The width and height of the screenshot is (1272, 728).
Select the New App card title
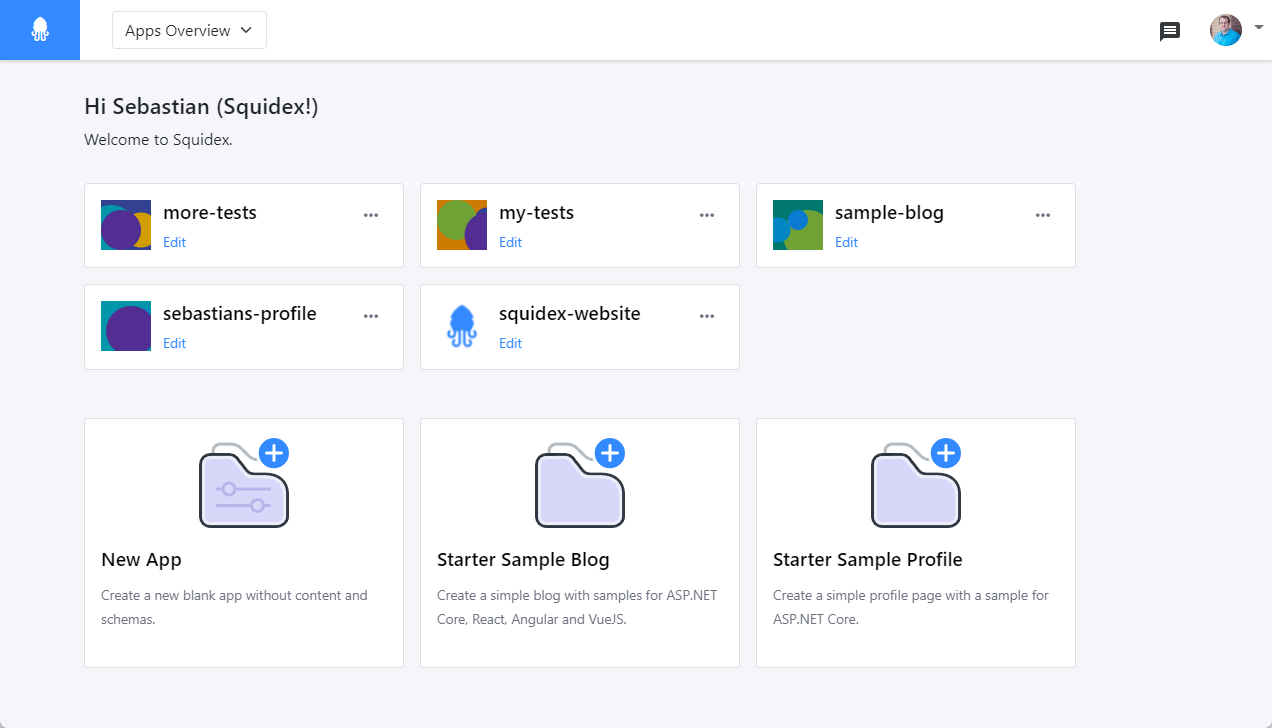[x=141, y=560]
